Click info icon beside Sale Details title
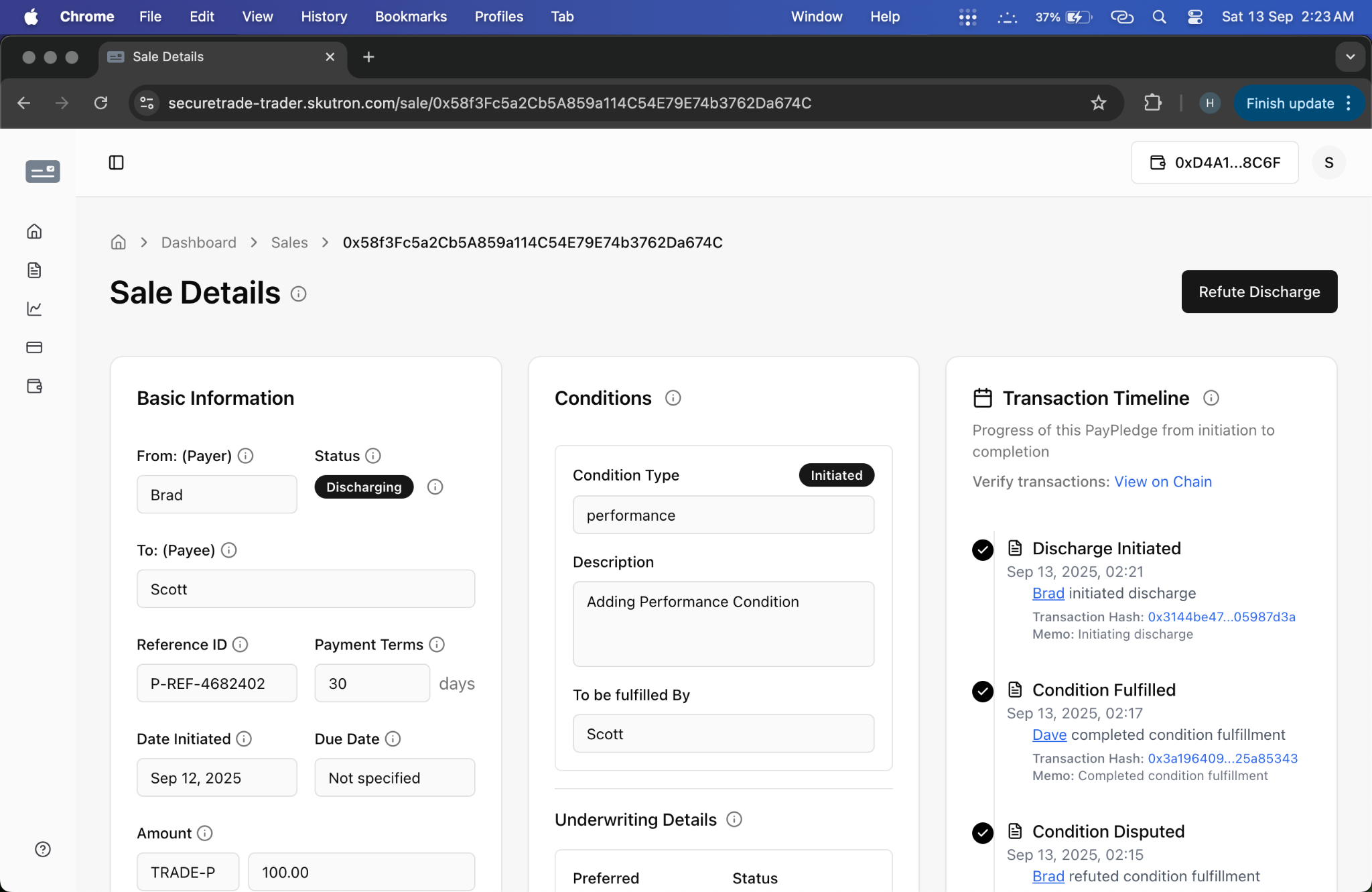The height and width of the screenshot is (892, 1372). pyautogui.click(x=299, y=294)
